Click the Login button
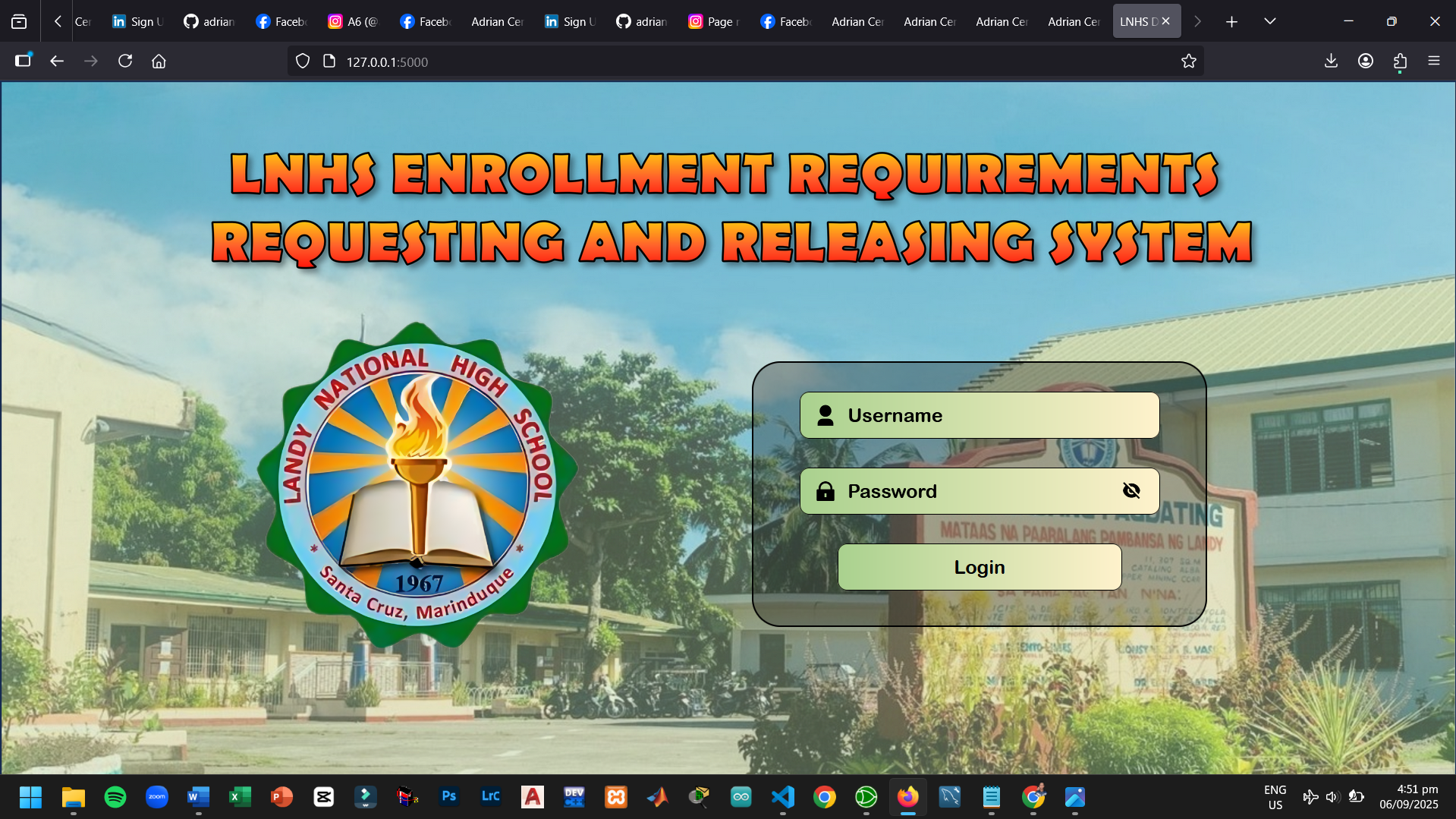Viewport: 1456px width, 819px height. [x=980, y=567]
